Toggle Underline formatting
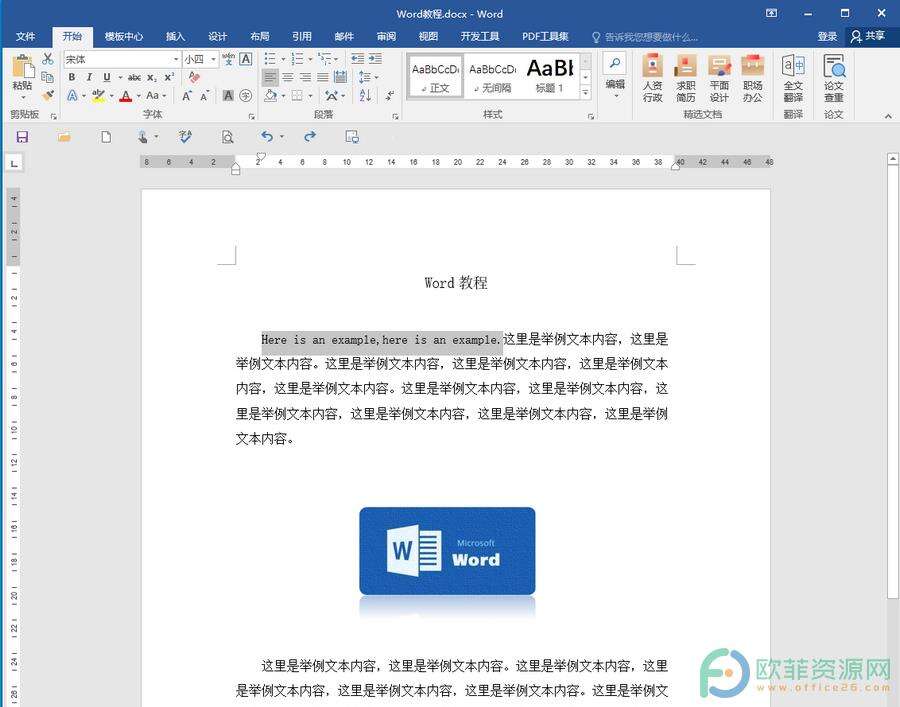 tap(107, 77)
